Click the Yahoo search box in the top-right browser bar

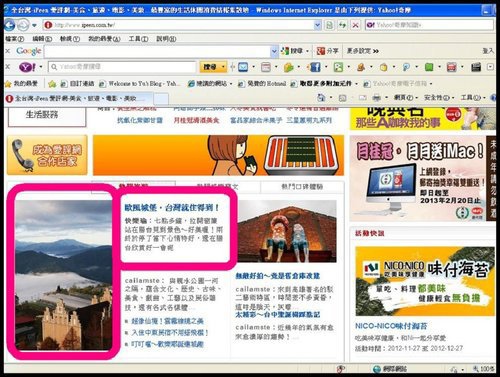pos(429,25)
